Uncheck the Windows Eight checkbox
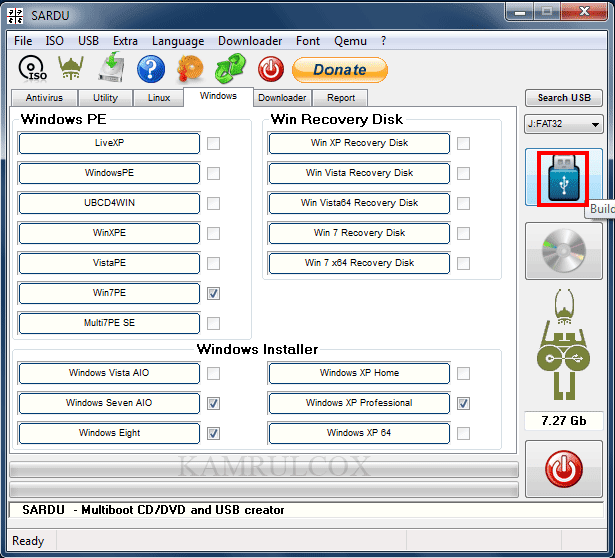 coord(213,434)
